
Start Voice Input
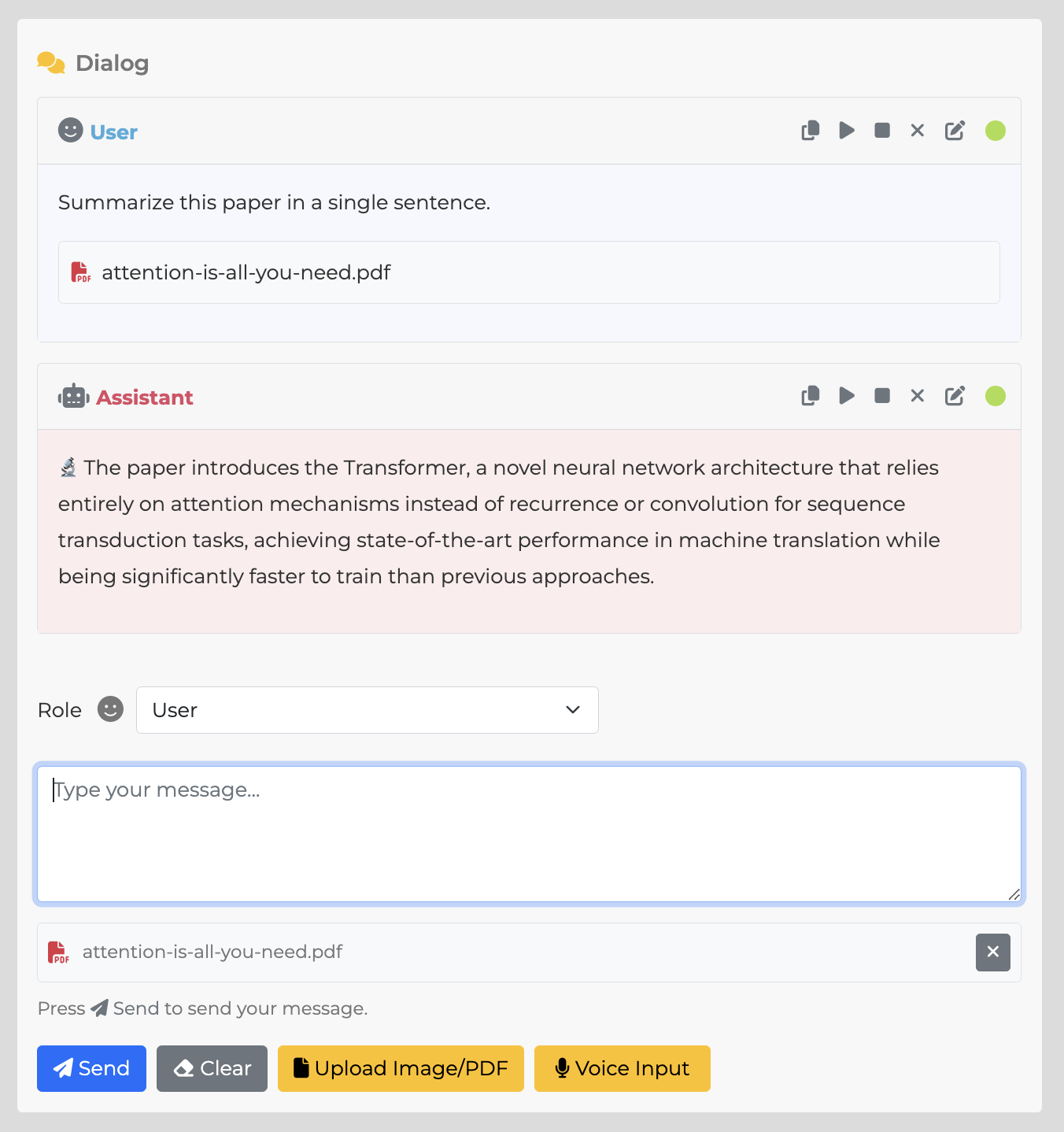(x=622, y=1068)
